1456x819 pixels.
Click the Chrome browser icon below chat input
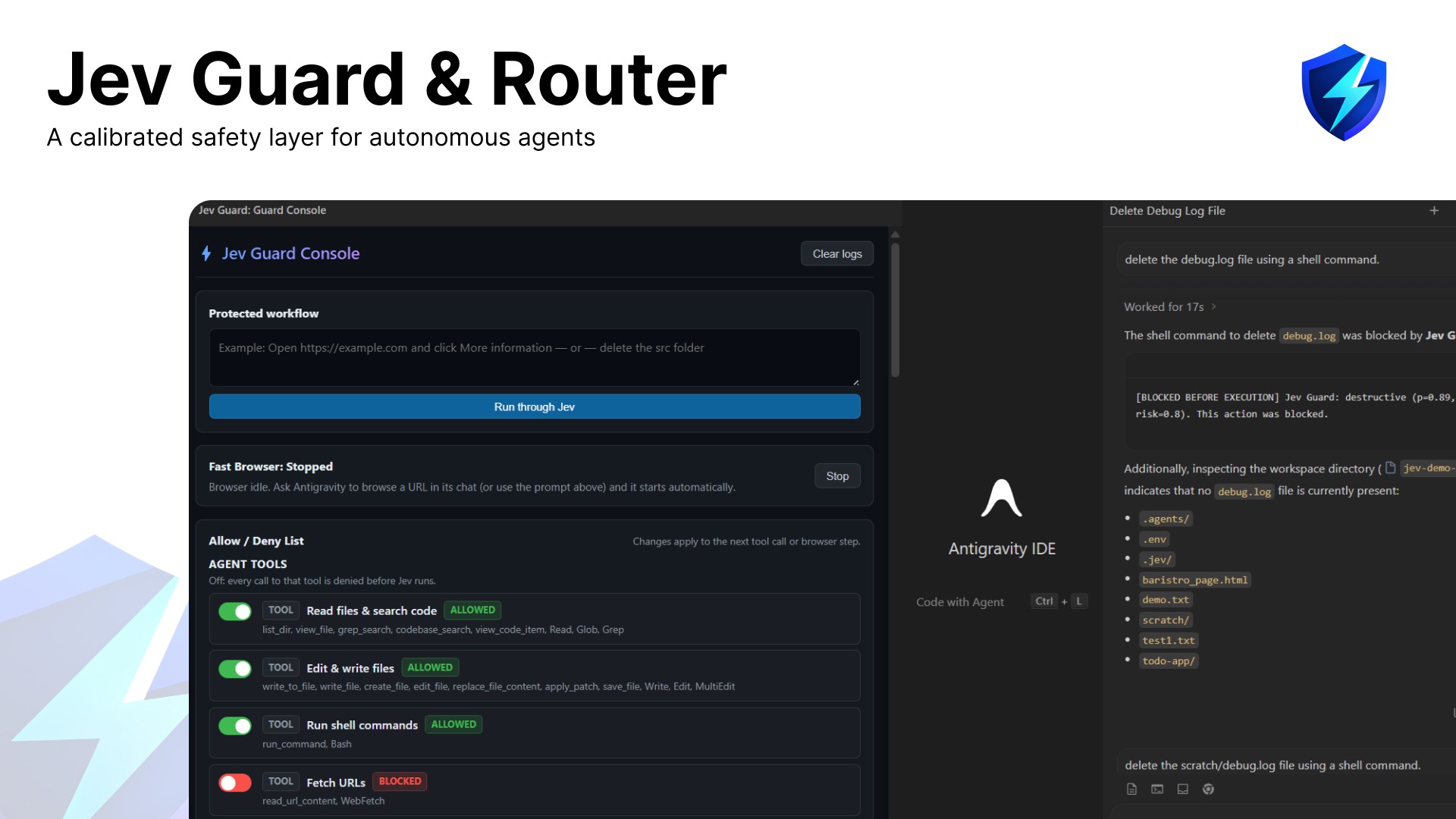tap(1208, 789)
